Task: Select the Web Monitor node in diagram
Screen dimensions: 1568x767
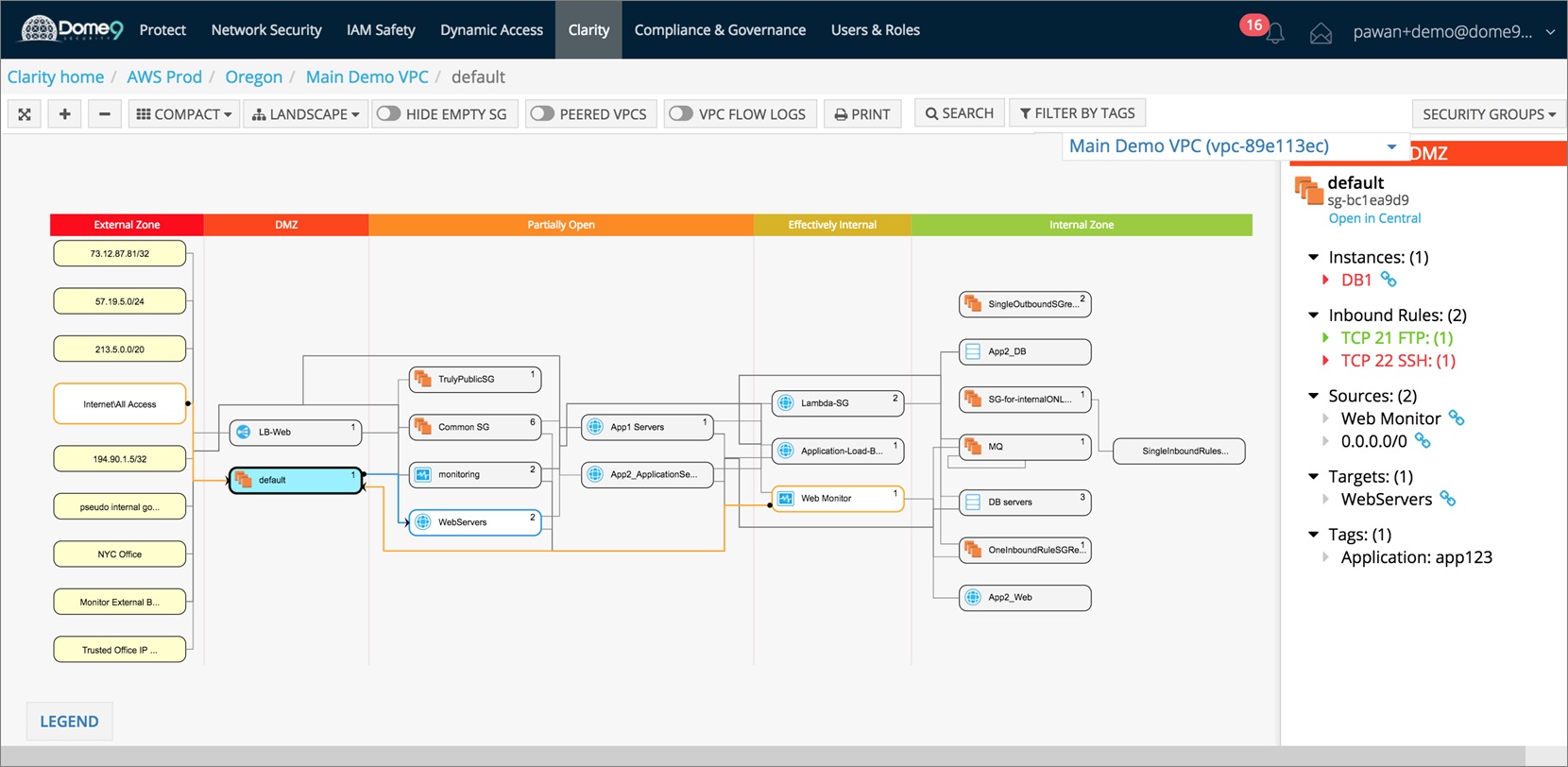Action: pos(838,498)
